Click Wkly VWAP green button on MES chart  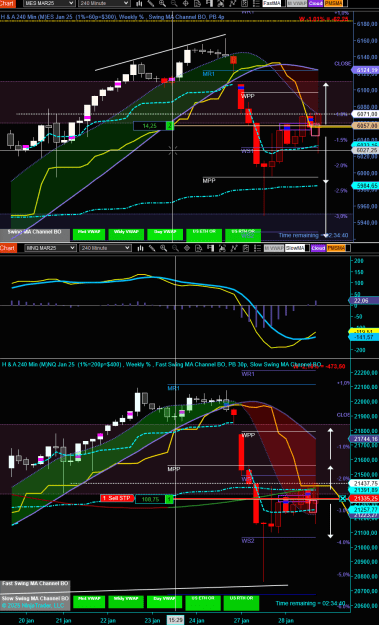[126, 234]
